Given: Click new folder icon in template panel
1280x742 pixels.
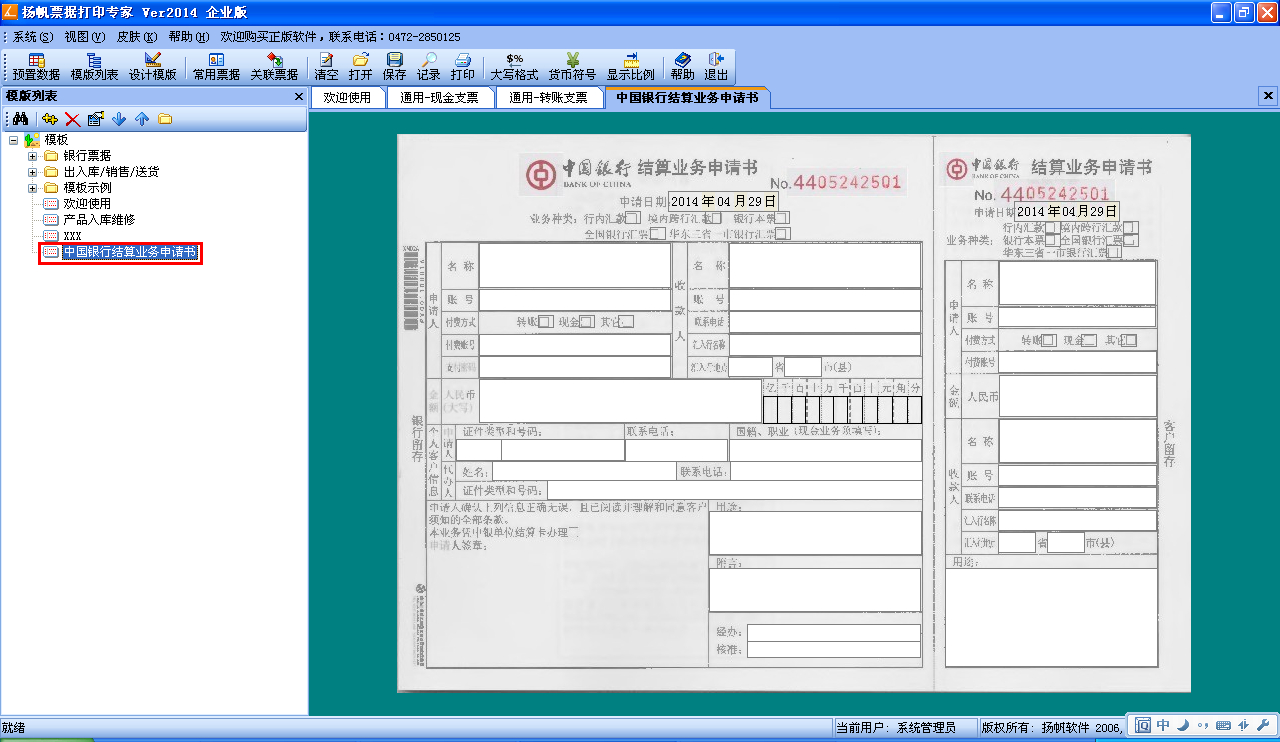Looking at the screenshot, I should [165, 119].
